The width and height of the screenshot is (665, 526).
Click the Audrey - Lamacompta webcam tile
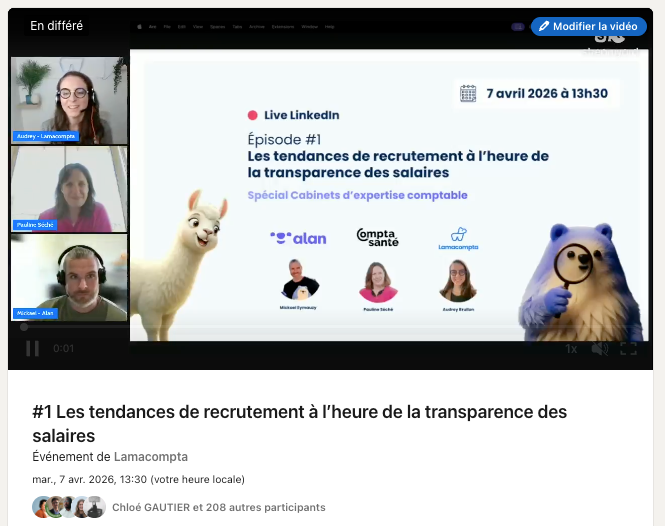[x=69, y=101]
